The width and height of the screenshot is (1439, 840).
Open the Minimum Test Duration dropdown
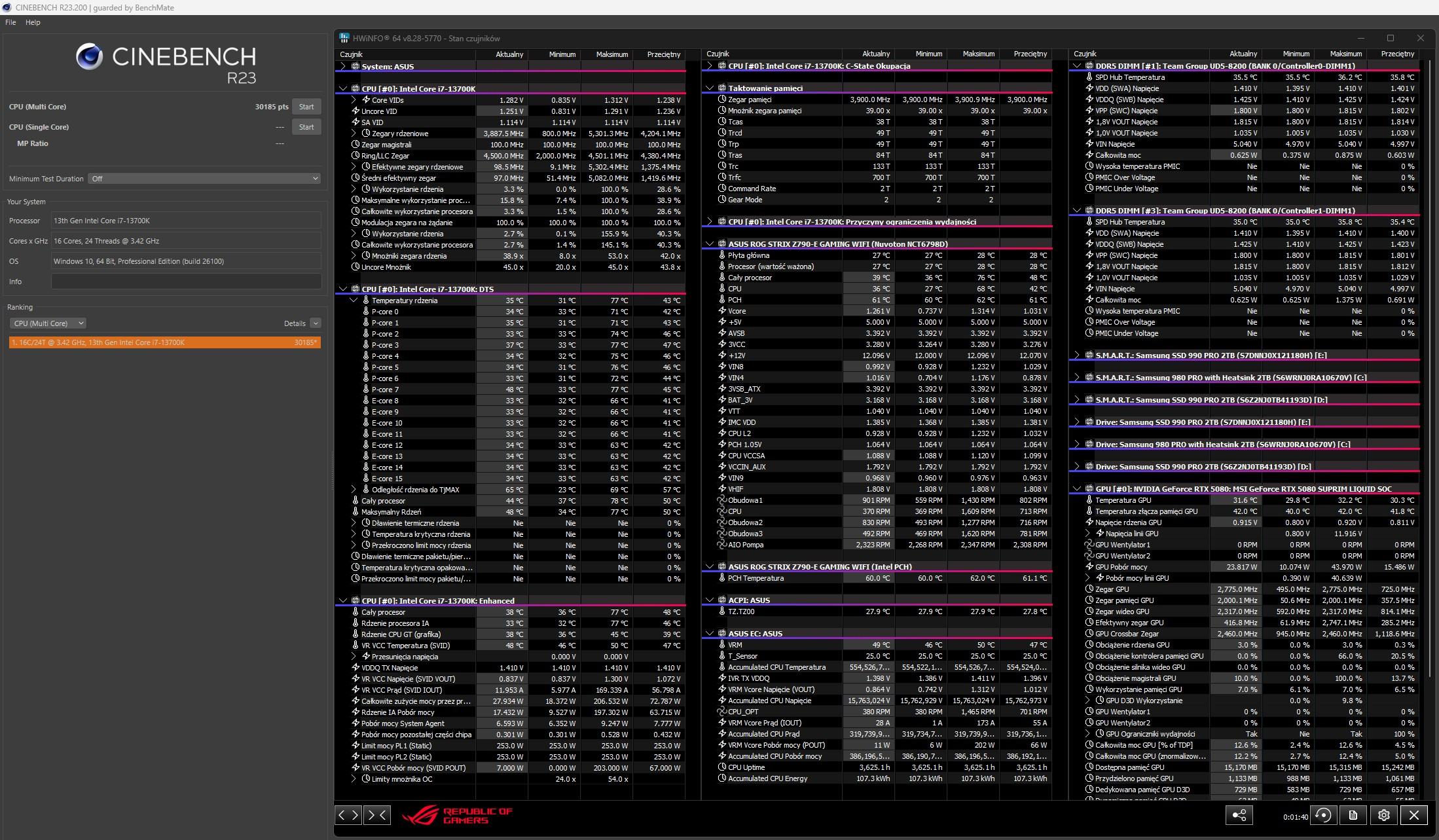pos(204,179)
